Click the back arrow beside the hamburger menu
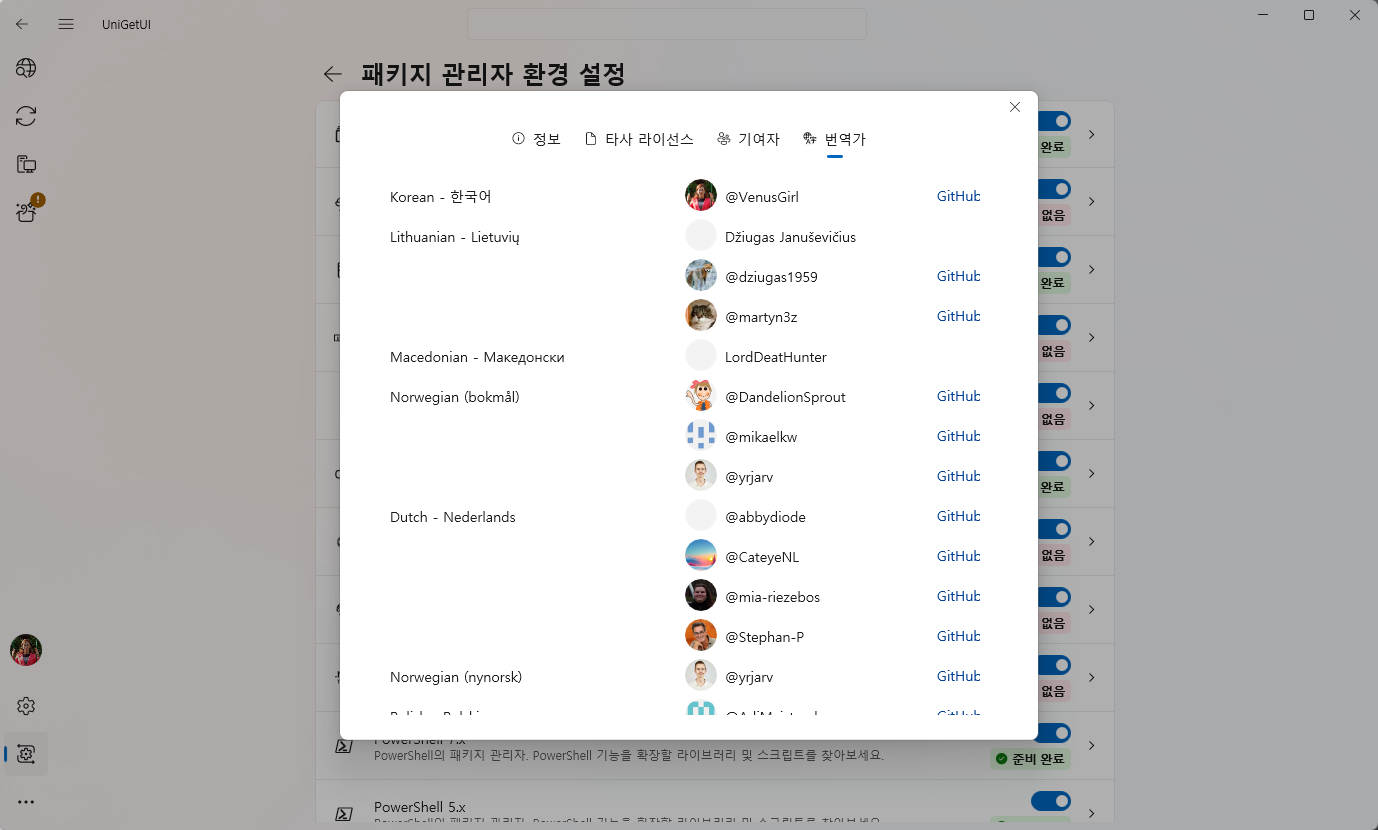 coord(22,24)
